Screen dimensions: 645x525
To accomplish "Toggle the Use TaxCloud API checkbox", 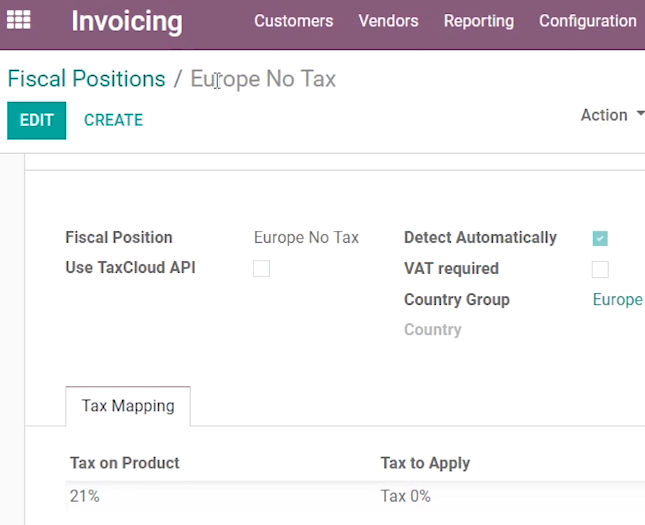I will click(261, 268).
